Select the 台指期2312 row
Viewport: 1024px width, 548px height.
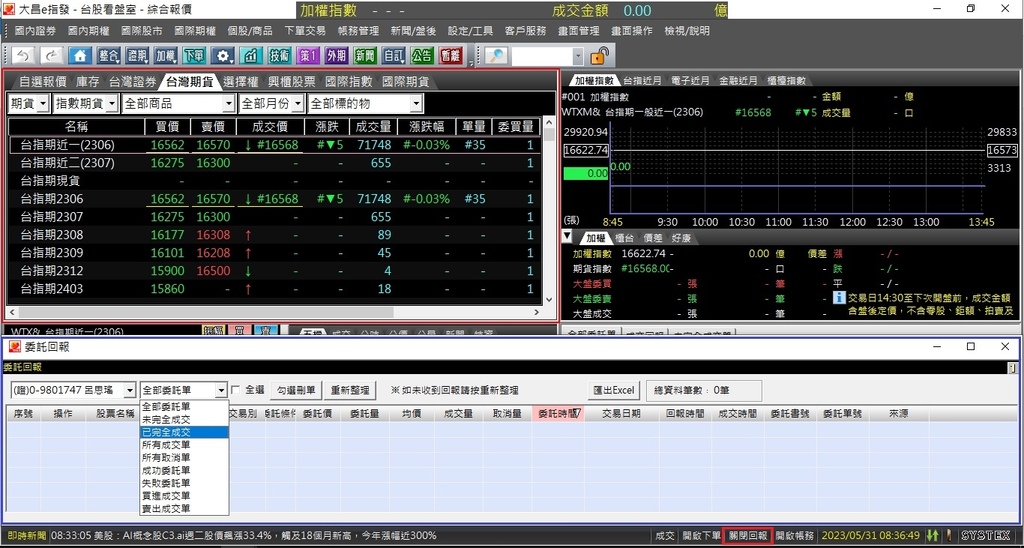pos(276,270)
